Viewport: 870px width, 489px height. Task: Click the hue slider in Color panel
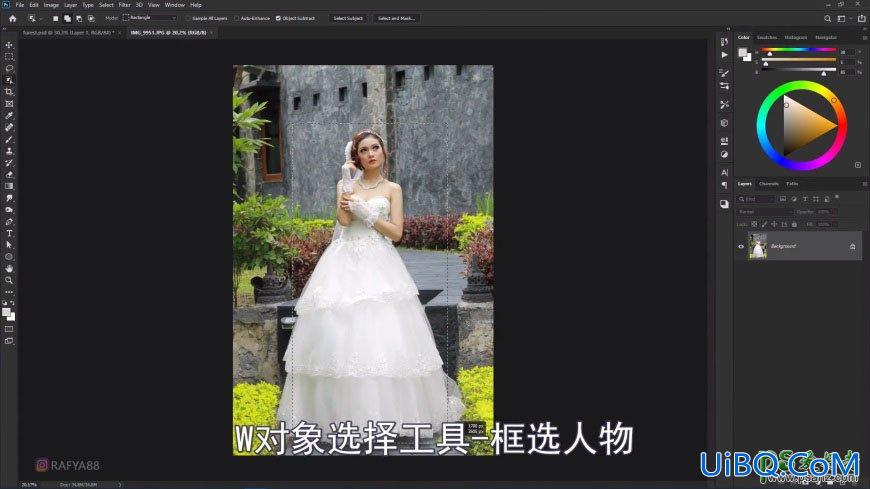tap(798, 51)
